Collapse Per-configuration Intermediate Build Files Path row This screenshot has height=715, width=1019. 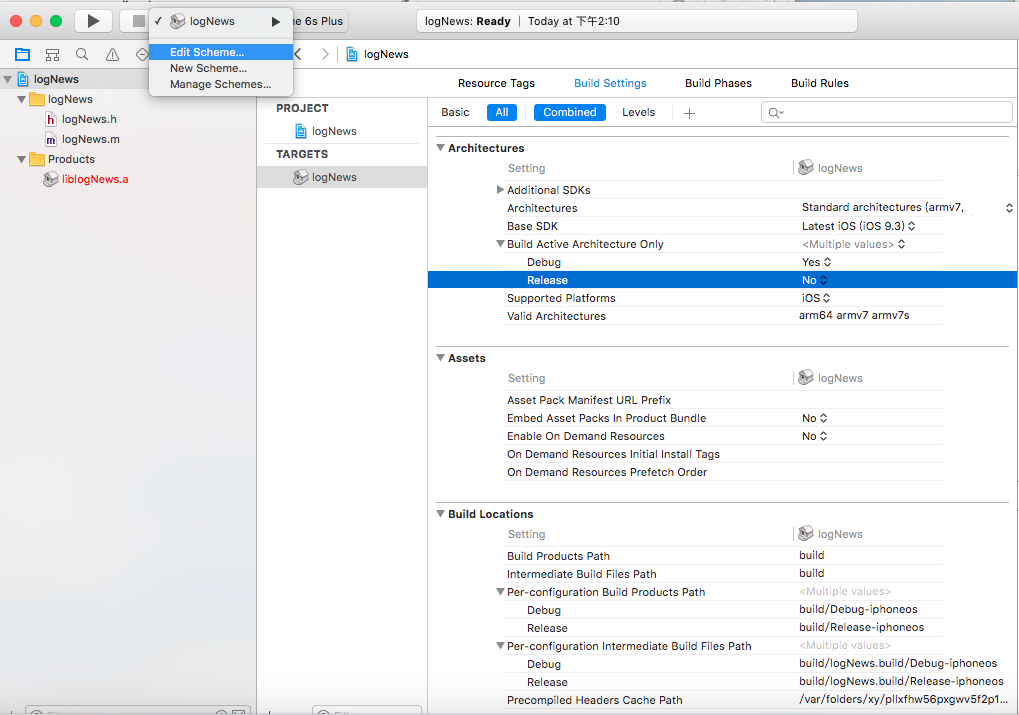click(x=500, y=646)
